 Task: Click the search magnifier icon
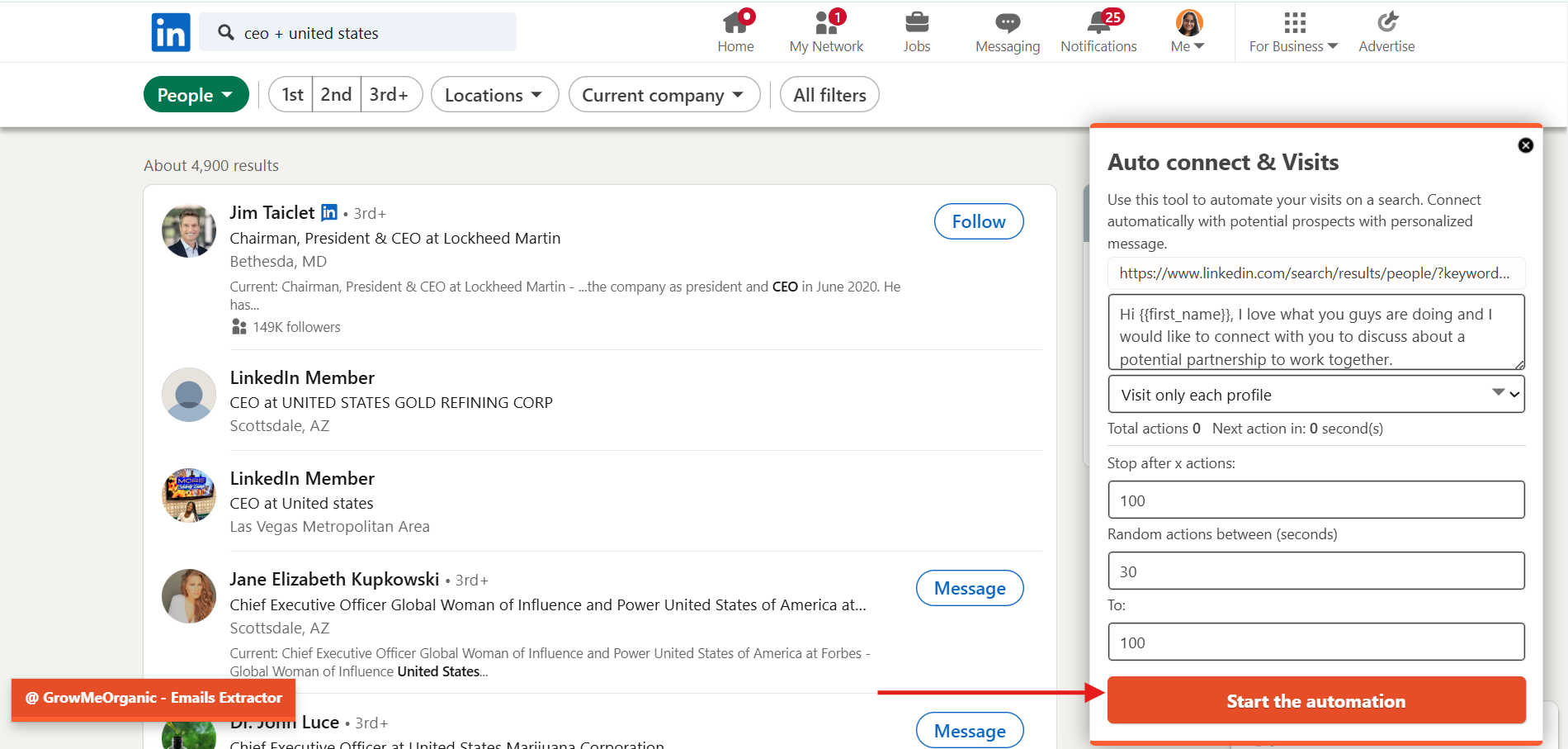225,32
